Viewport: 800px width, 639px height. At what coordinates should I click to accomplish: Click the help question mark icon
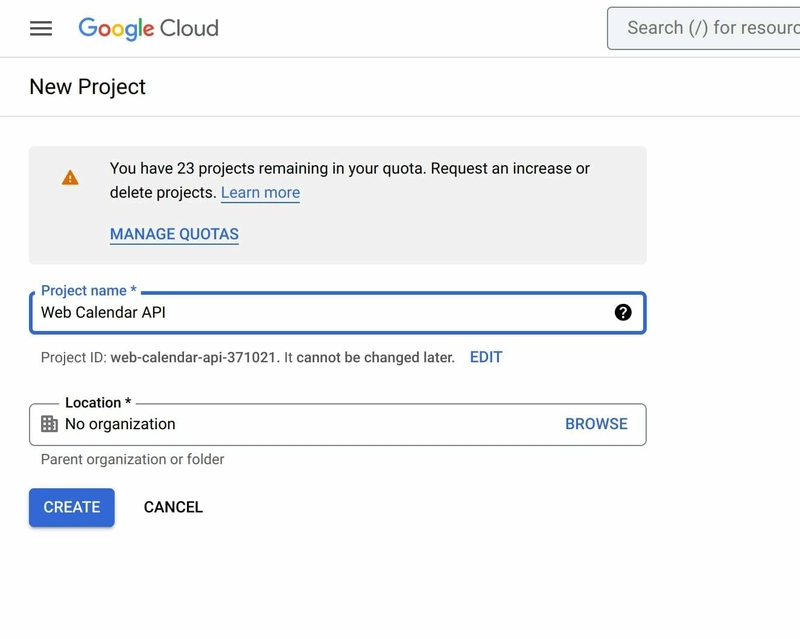point(623,312)
